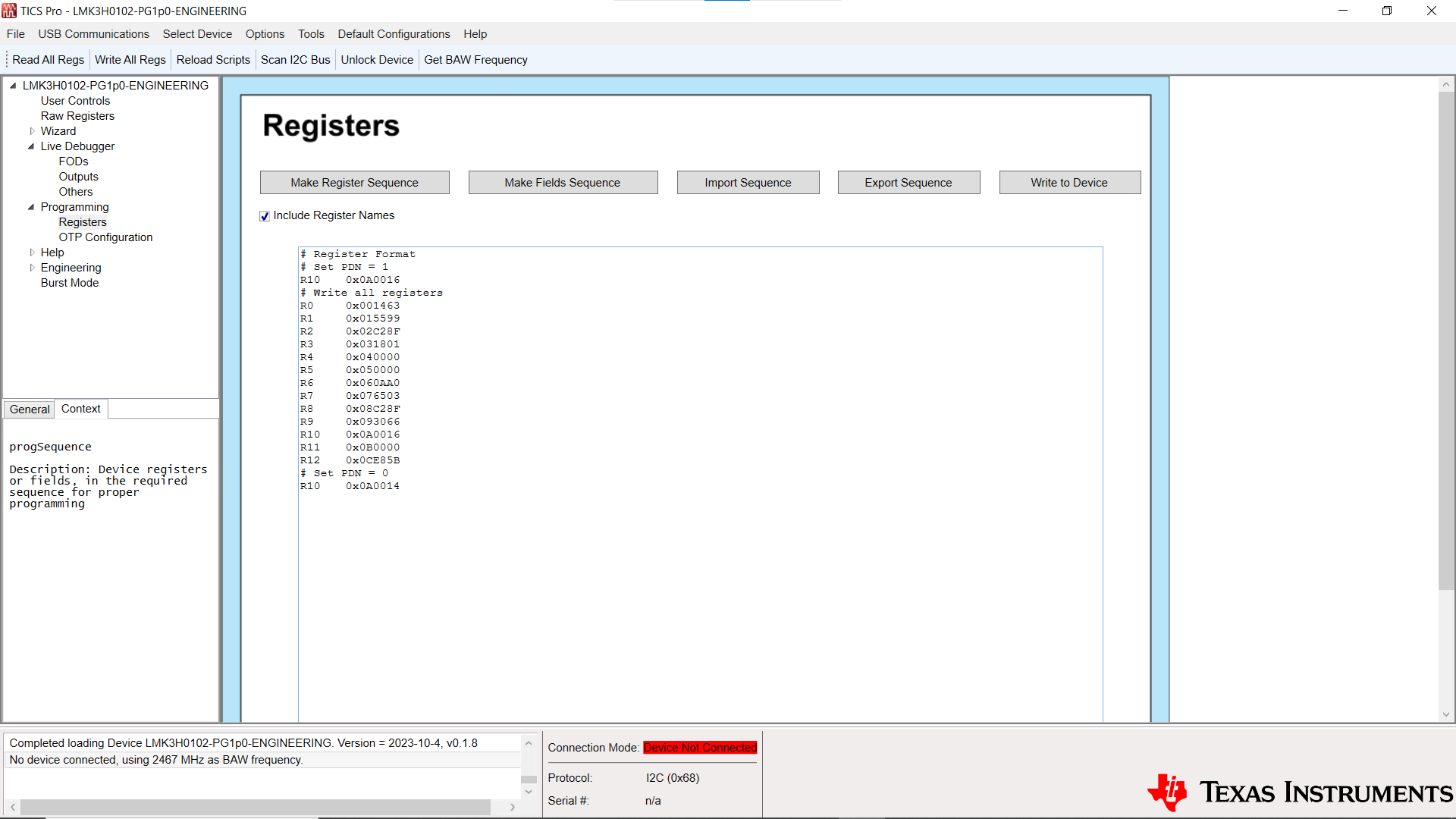Screen dimensions: 1456x819
Task: Click the TICS Pro application icon in title bar
Action: 10,11
